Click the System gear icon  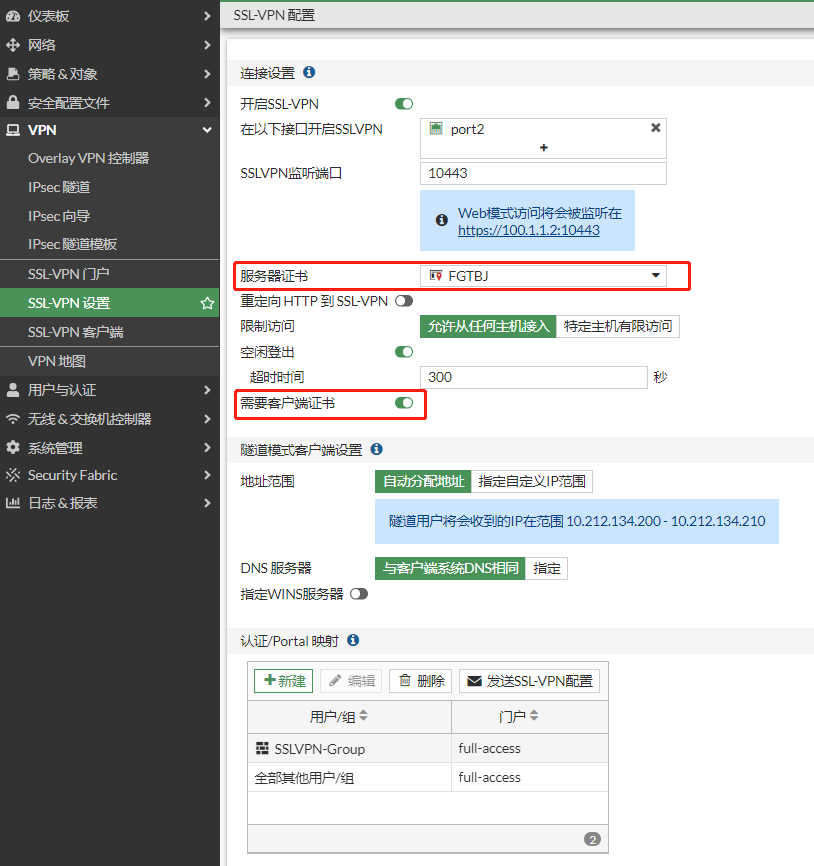[13, 447]
